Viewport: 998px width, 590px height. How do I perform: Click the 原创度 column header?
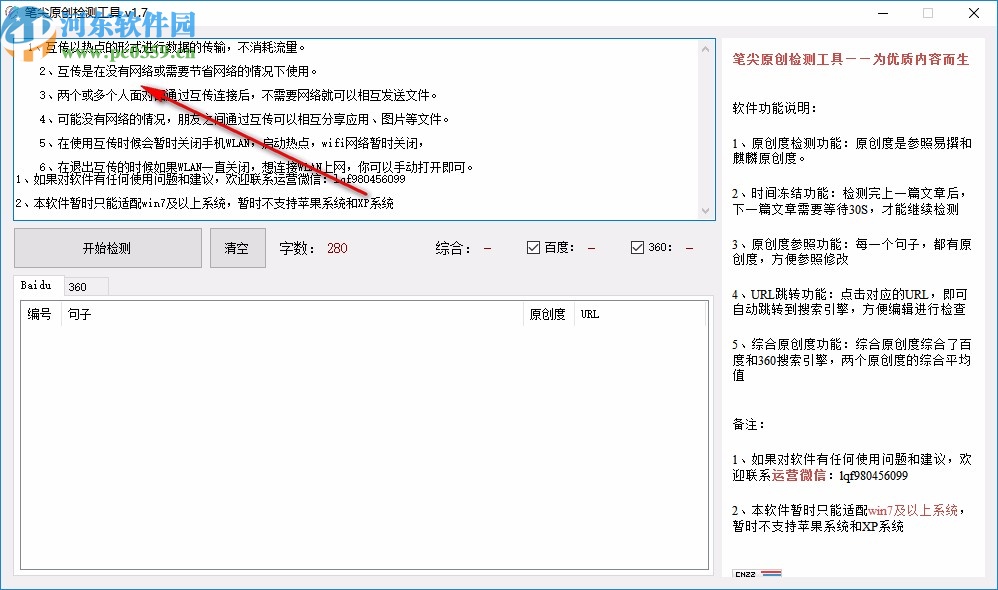[547, 314]
